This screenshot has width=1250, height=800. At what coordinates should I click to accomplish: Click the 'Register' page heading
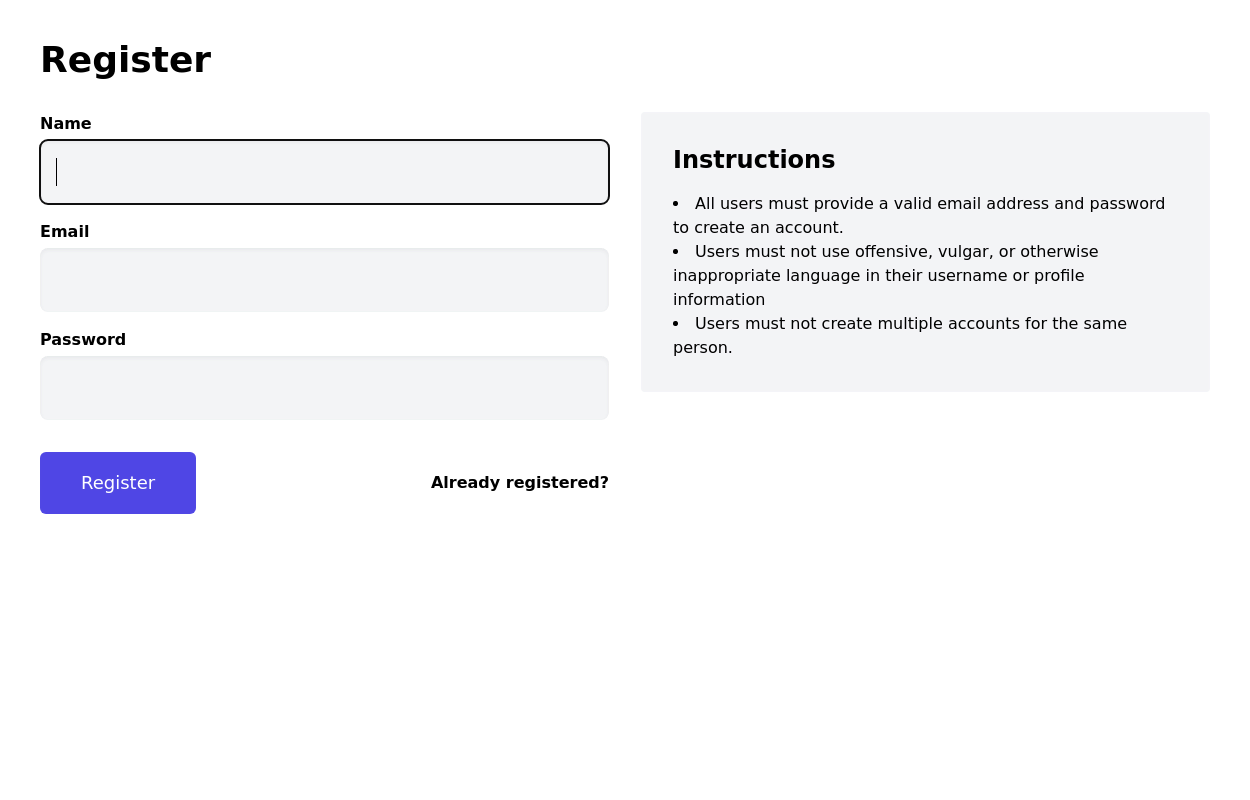[125, 60]
